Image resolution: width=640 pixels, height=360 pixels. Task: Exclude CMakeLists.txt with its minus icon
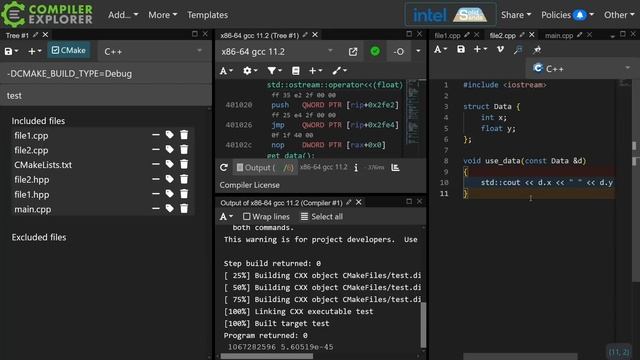[156, 164]
